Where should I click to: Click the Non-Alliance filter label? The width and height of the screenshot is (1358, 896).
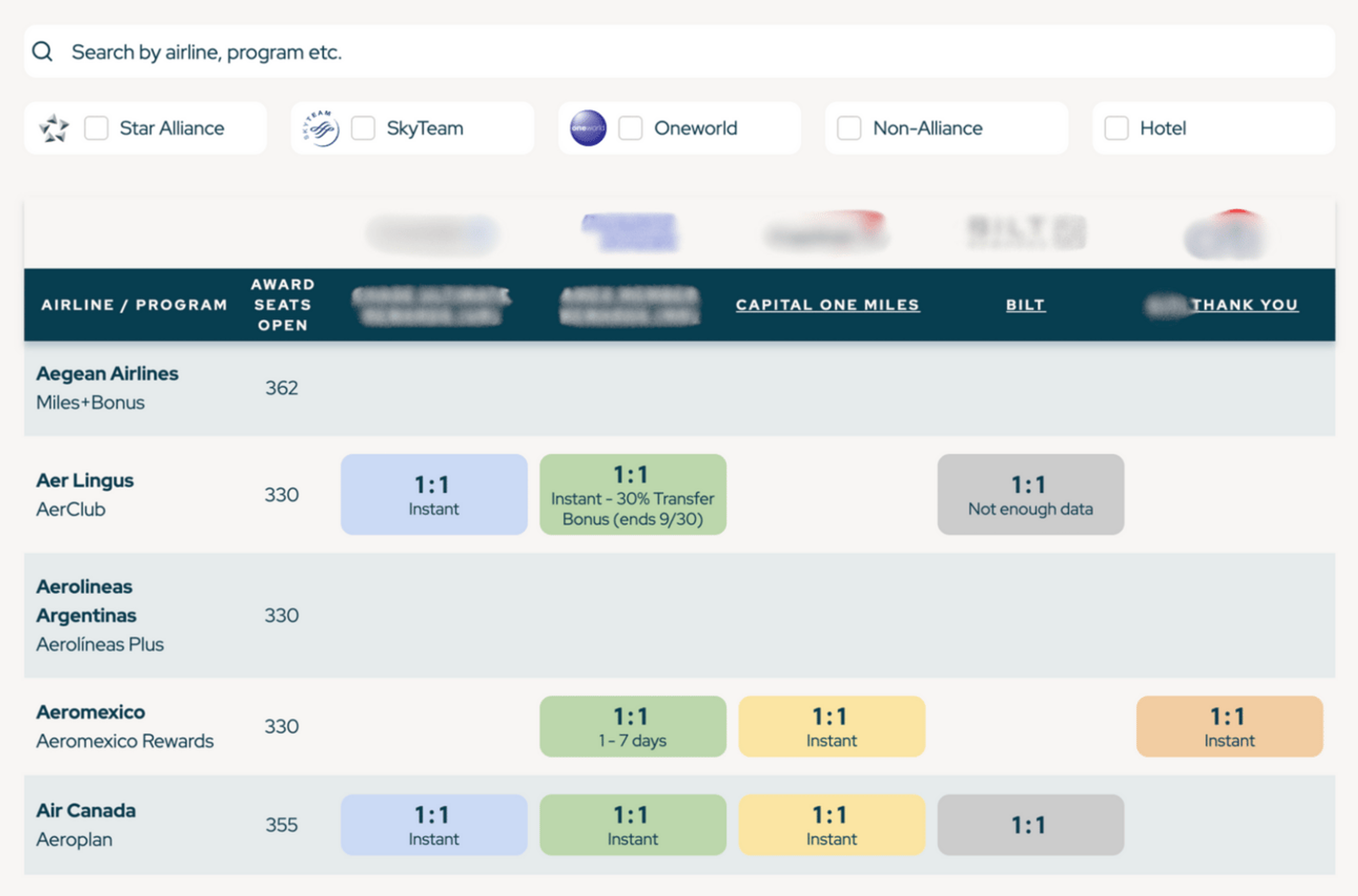coord(928,128)
